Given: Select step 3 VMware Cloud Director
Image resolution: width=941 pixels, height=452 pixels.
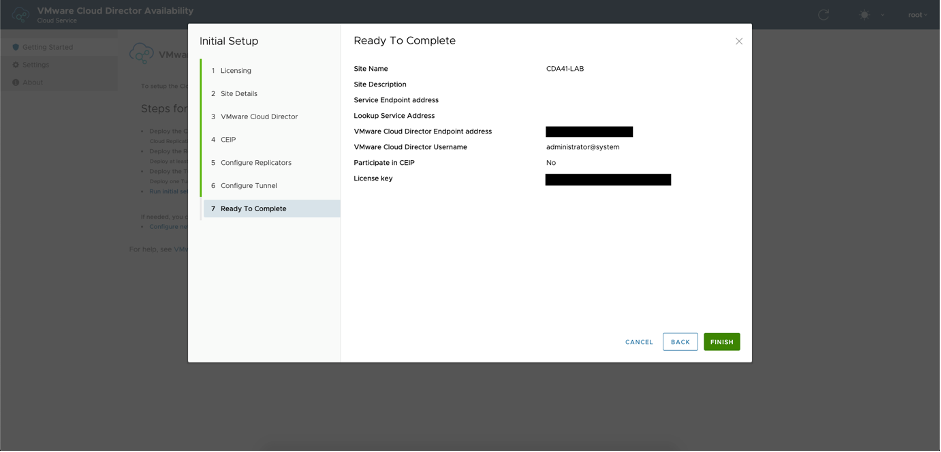Looking at the screenshot, I should pyautogui.click(x=258, y=117).
